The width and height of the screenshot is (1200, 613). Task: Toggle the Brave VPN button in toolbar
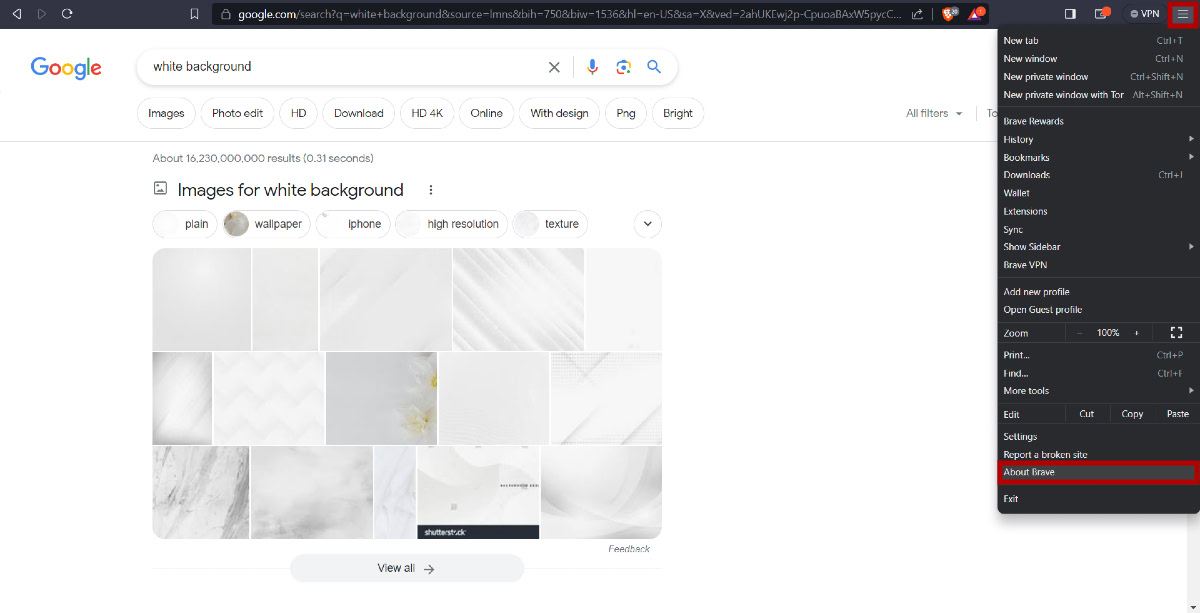coord(1144,14)
